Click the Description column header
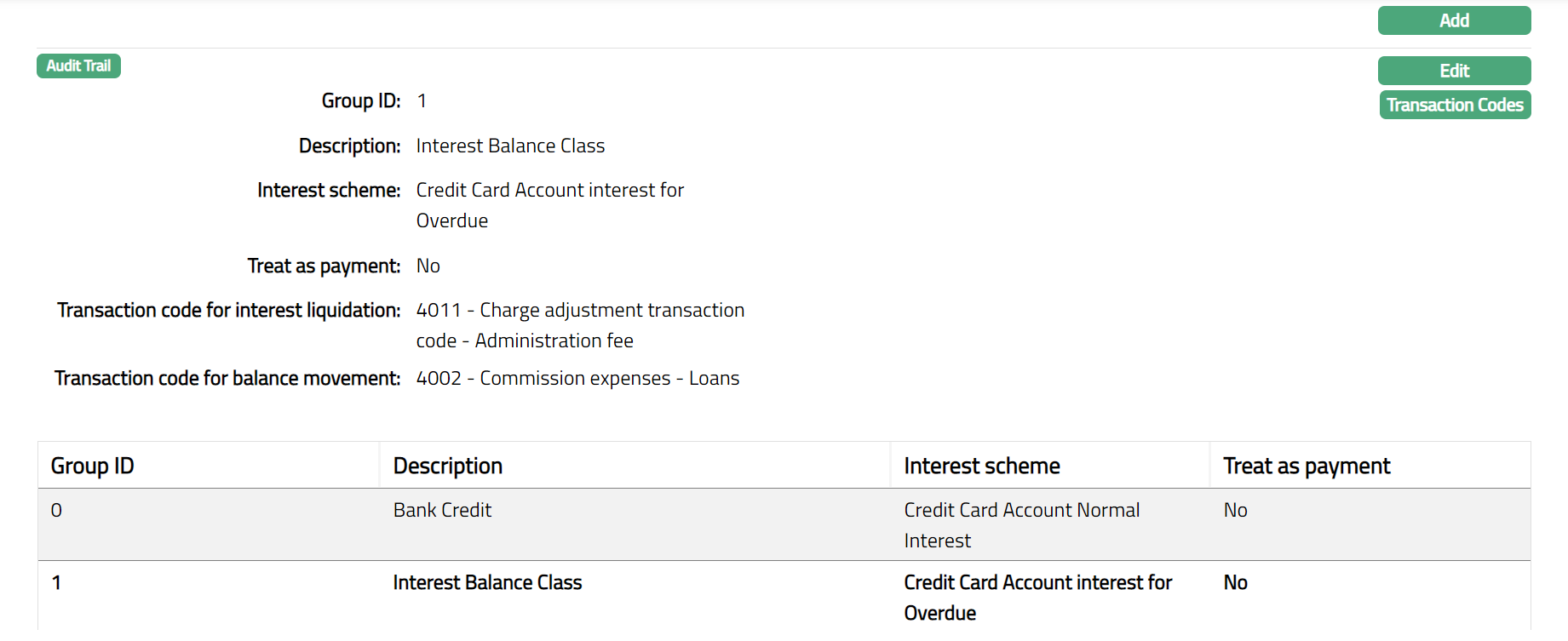 point(447,466)
